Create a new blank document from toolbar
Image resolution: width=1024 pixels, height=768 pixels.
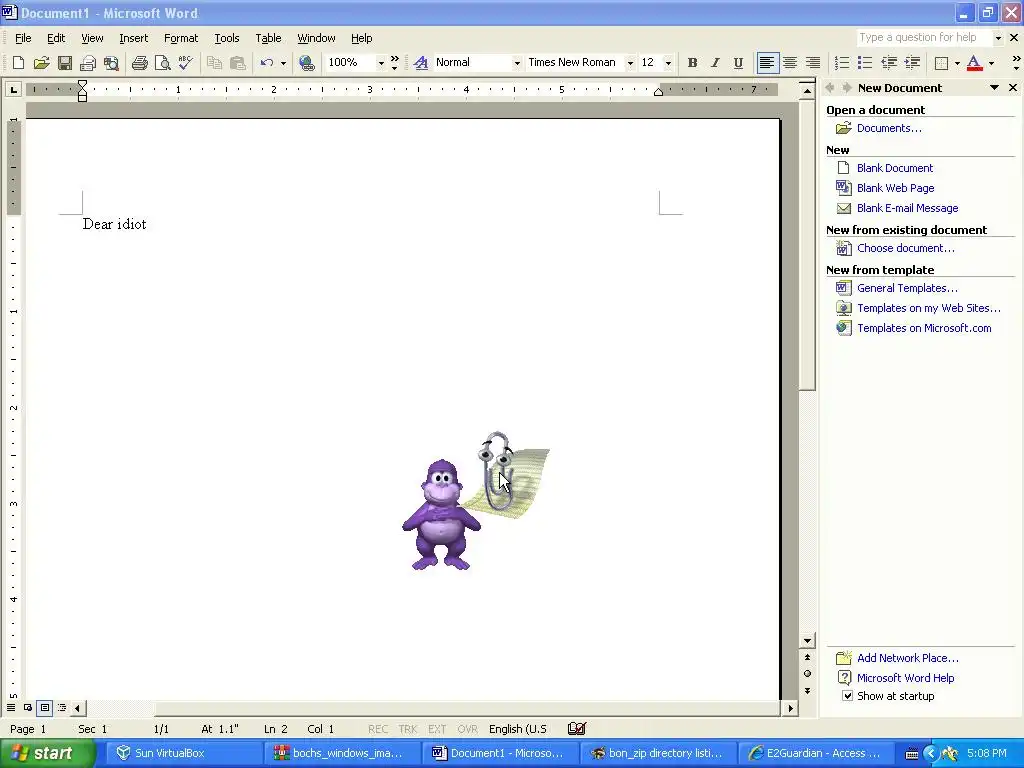click(18, 63)
